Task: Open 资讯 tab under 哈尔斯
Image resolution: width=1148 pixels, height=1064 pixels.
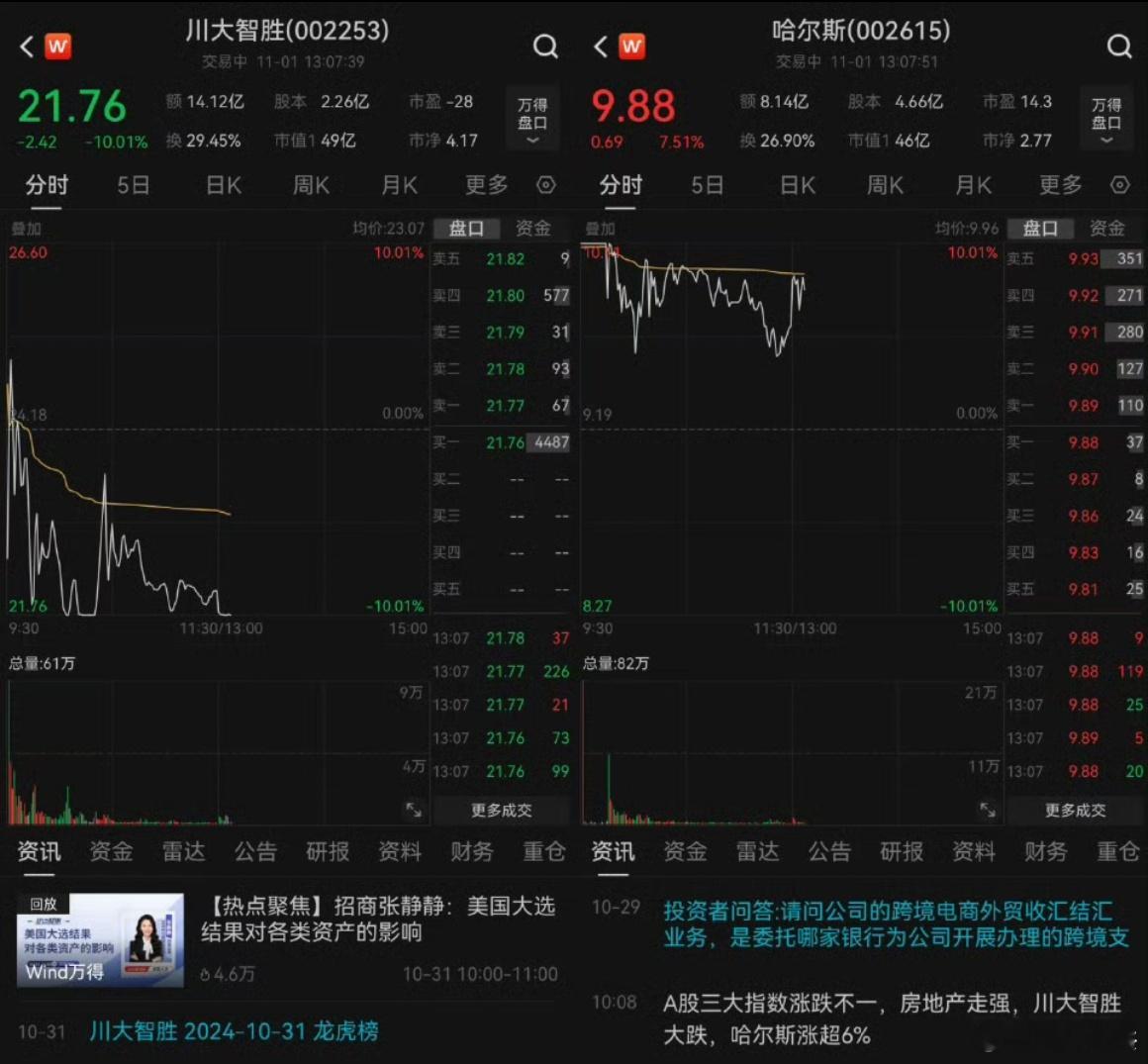Action: click(x=613, y=851)
